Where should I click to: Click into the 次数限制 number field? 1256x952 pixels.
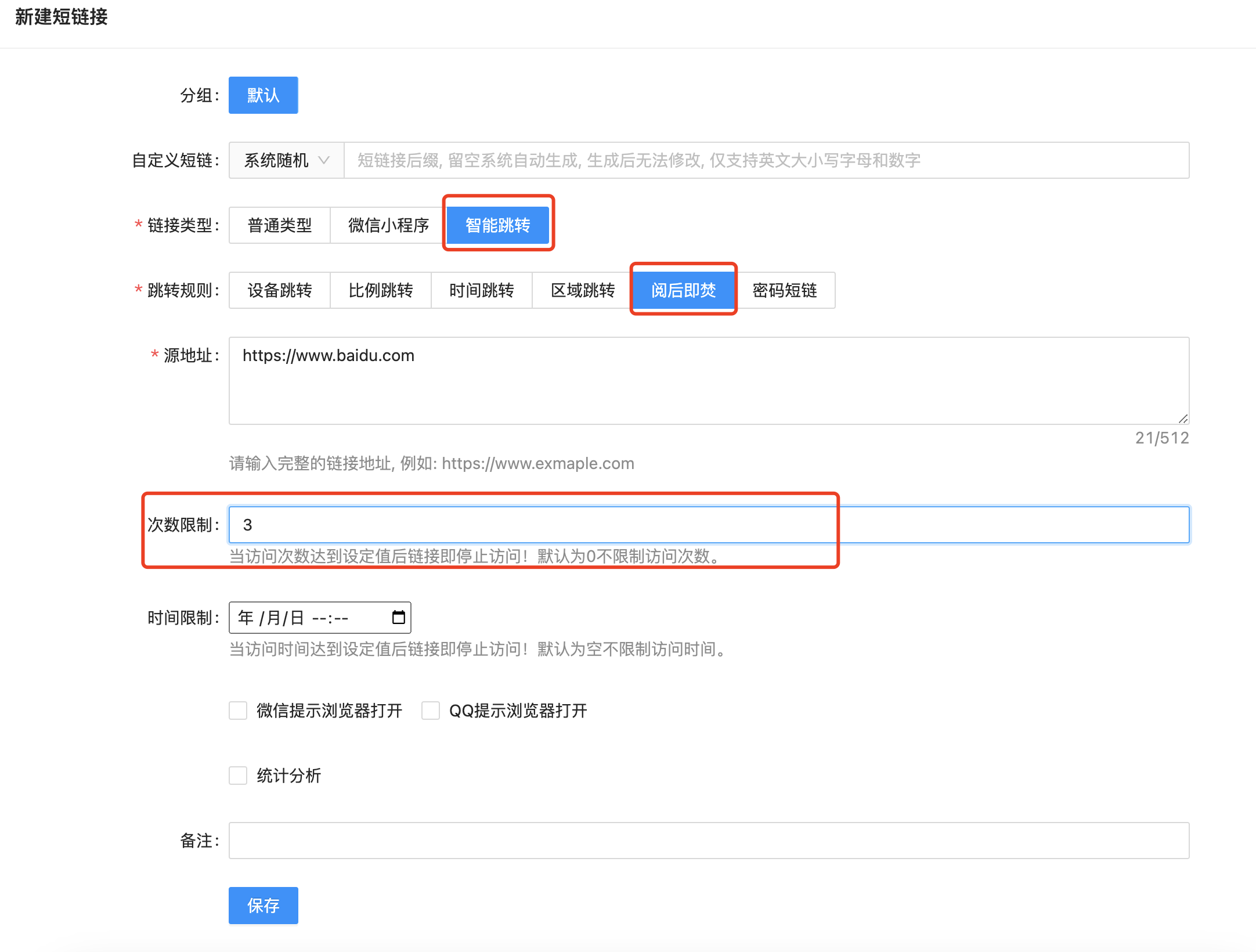(x=708, y=525)
